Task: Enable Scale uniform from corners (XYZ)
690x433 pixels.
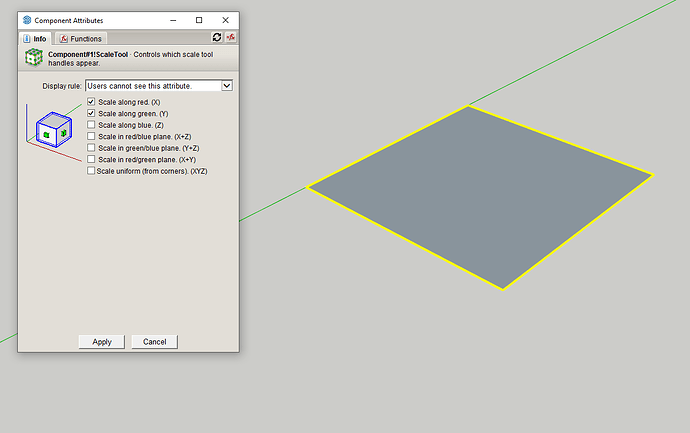Action: tap(91, 170)
